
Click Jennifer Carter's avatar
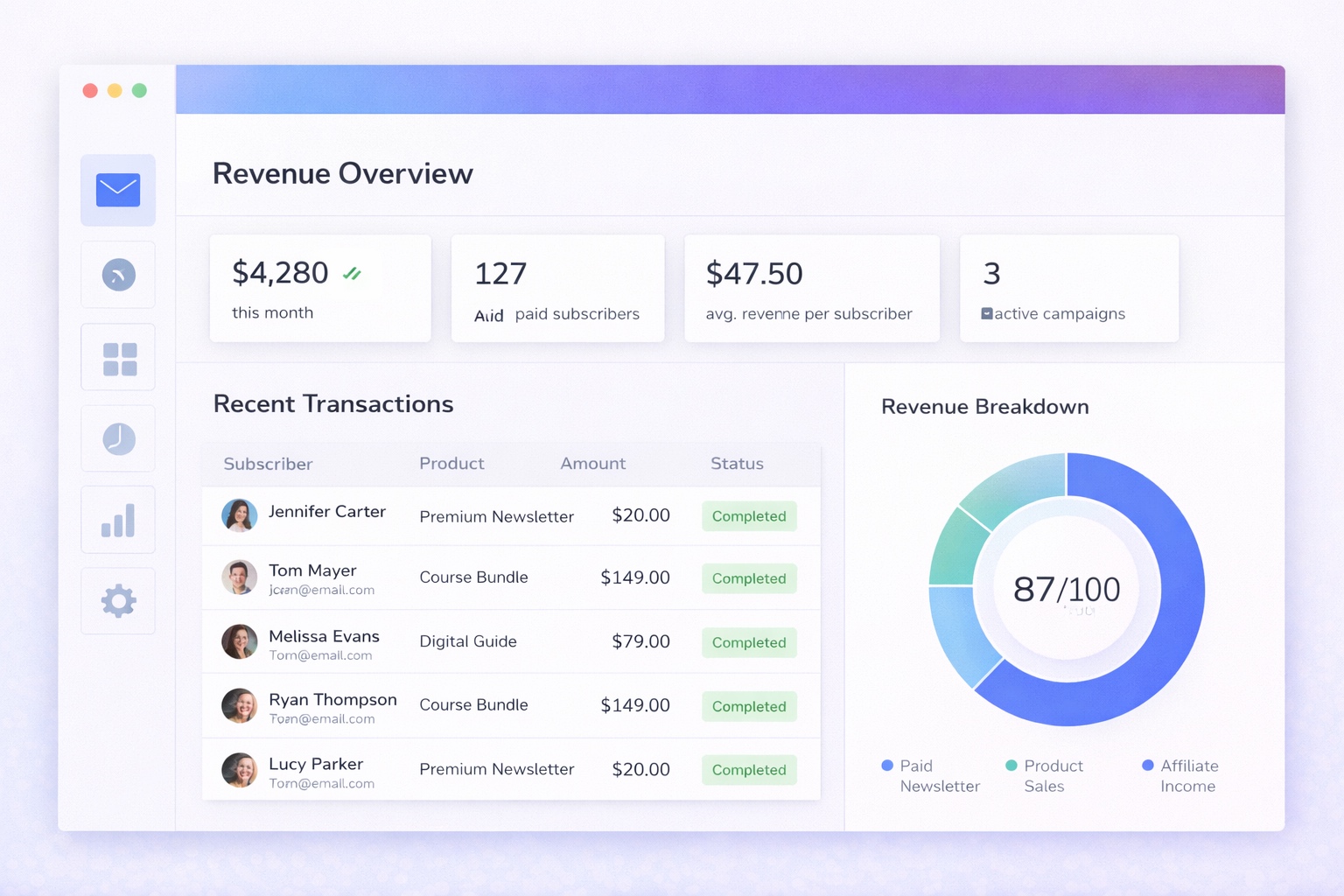click(239, 515)
